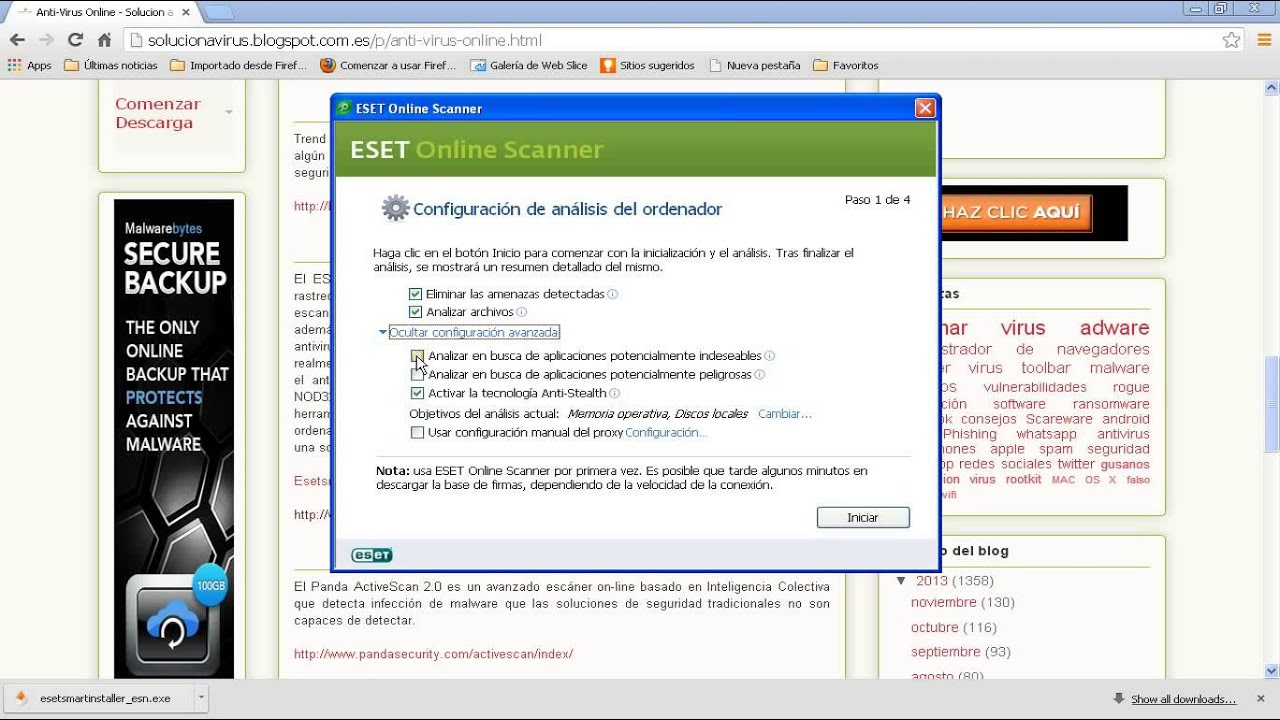Click the Scareware tag
The height and width of the screenshot is (720, 1280).
point(1059,419)
